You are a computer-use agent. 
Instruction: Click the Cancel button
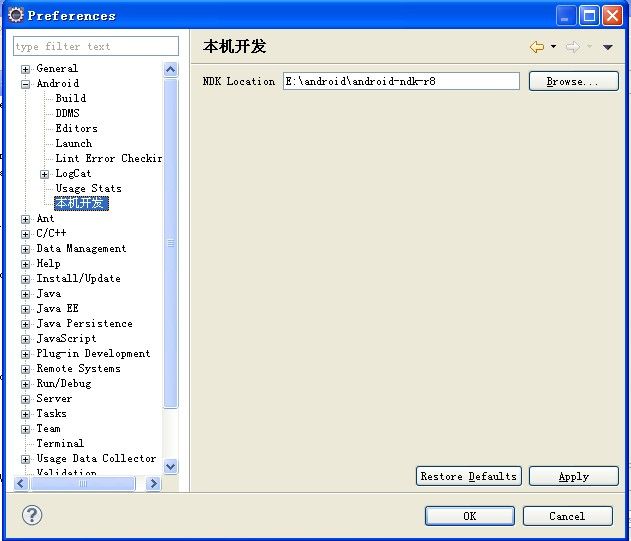pos(567,516)
